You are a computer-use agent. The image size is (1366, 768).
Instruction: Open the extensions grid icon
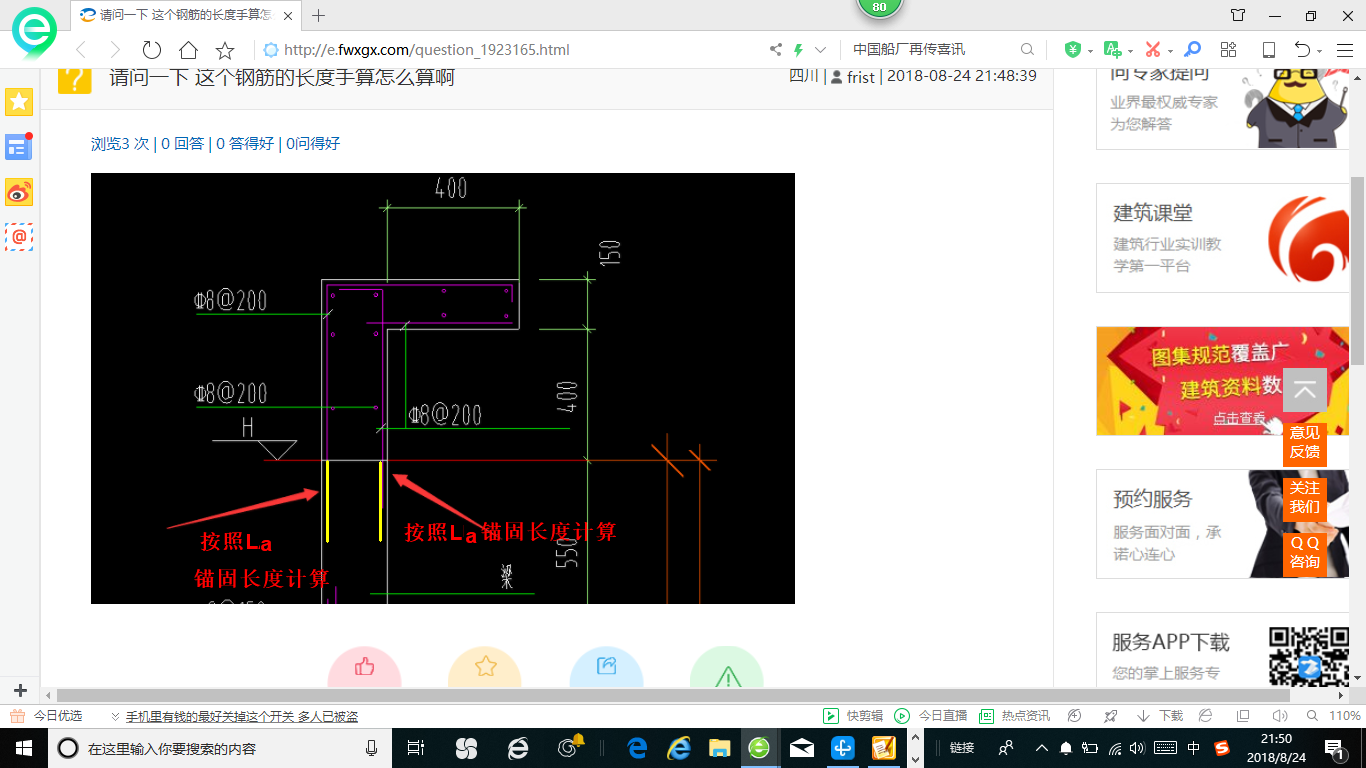pyautogui.click(x=1229, y=50)
